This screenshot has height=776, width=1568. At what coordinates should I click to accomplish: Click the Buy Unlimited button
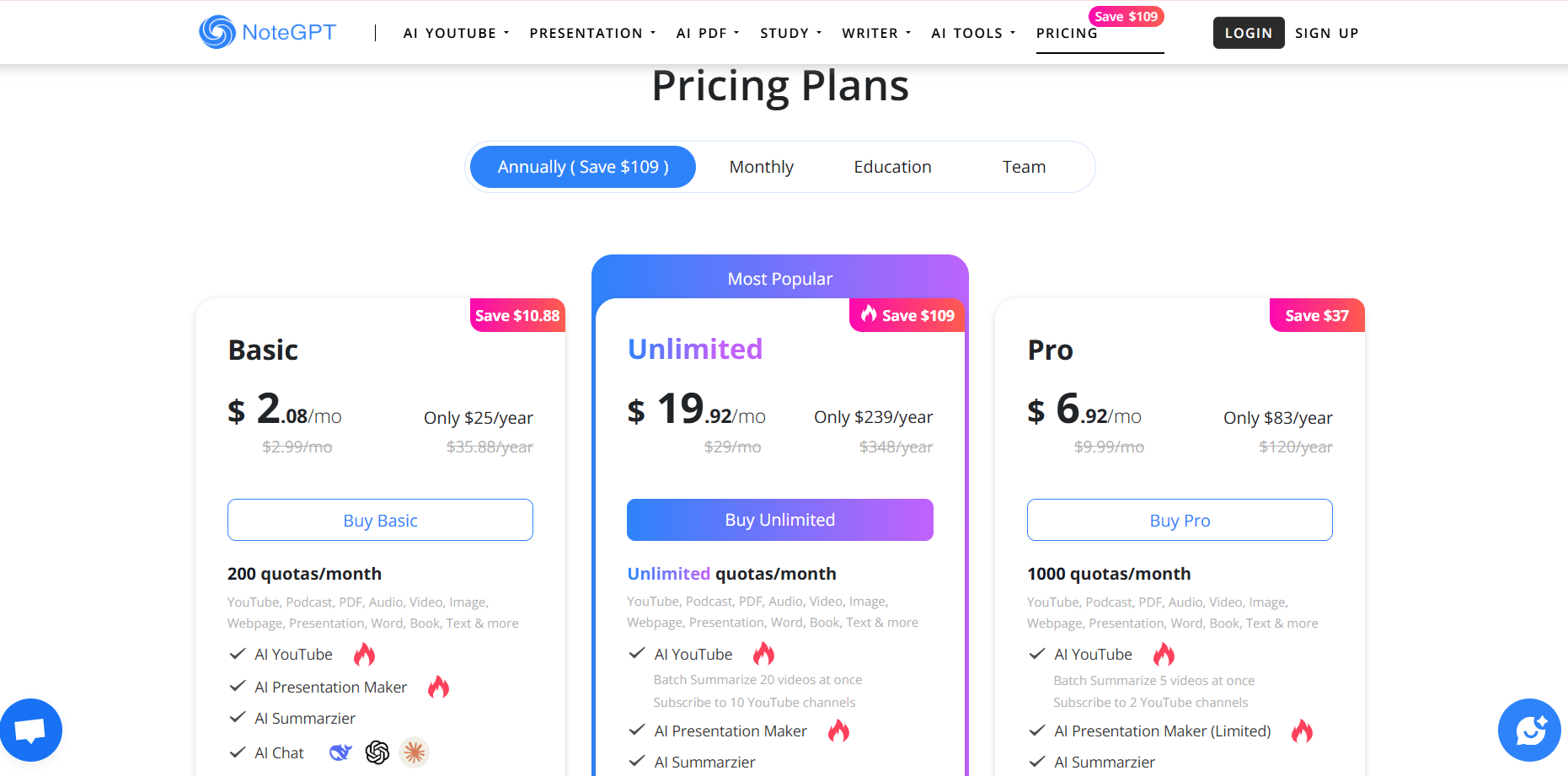click(x=780, y=520)
